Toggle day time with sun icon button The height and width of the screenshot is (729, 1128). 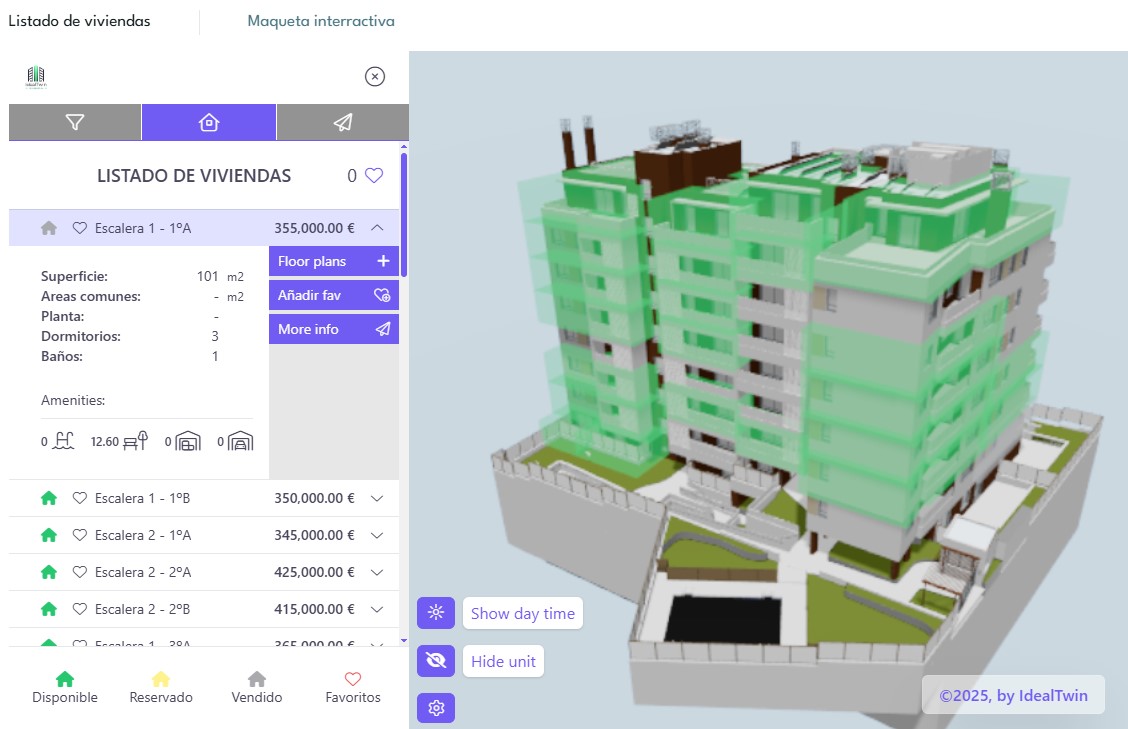click(x=436, y=613)
